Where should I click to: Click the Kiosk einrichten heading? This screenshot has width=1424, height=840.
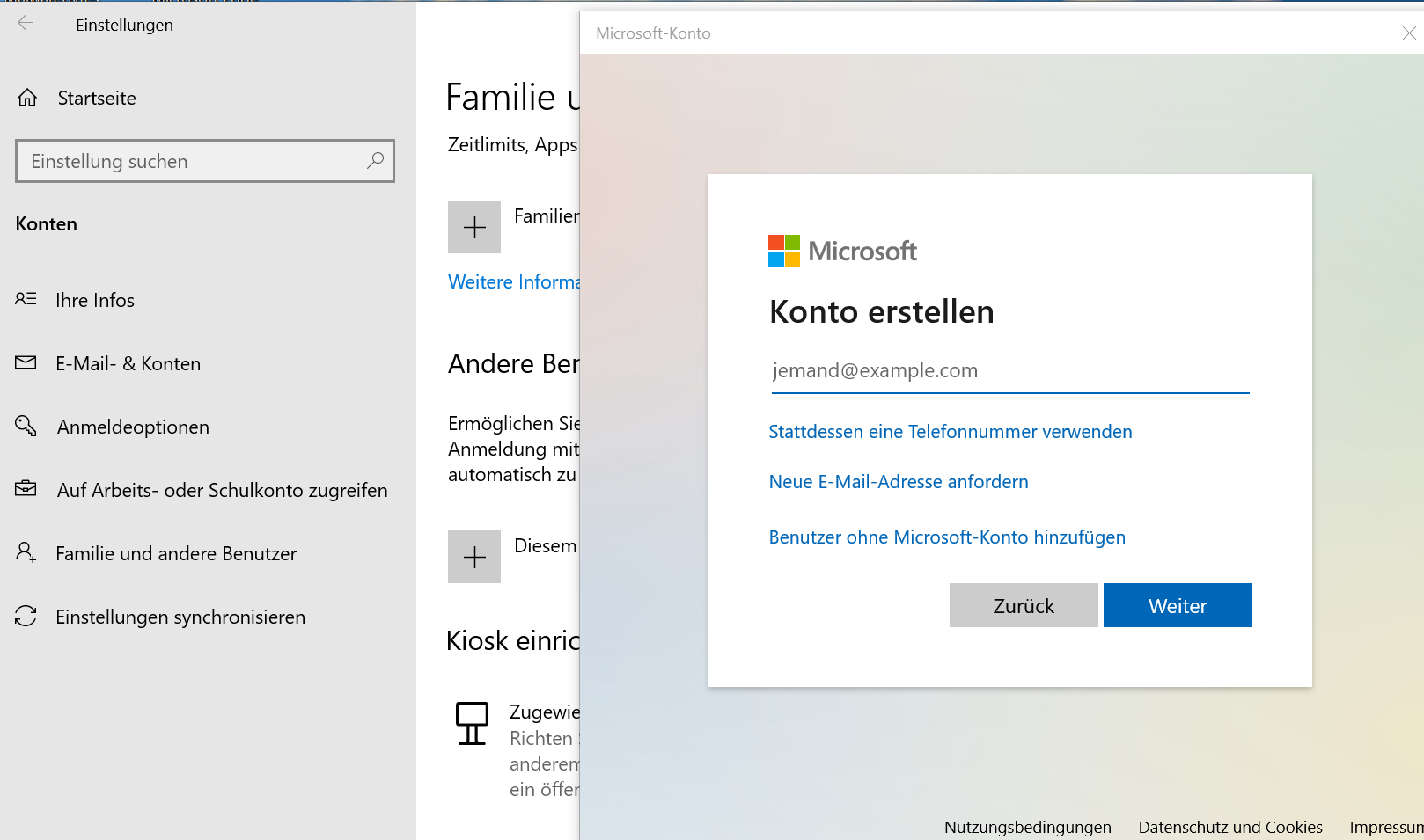tap(513, 640)
